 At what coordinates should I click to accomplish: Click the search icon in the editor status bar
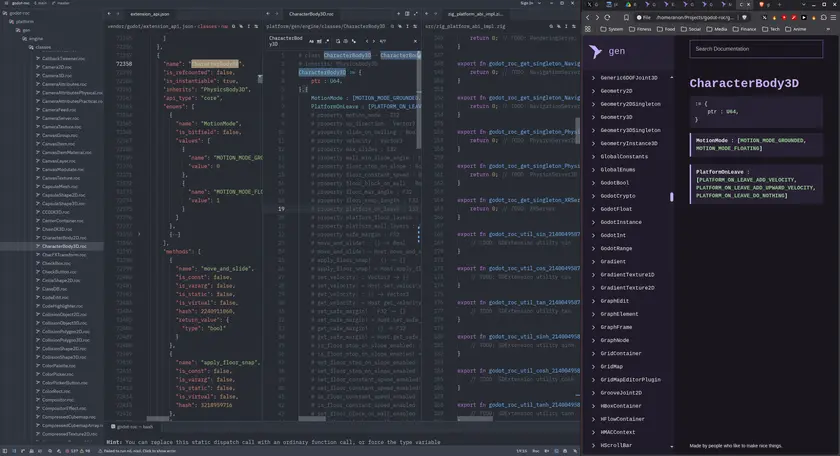pos(50,451)
